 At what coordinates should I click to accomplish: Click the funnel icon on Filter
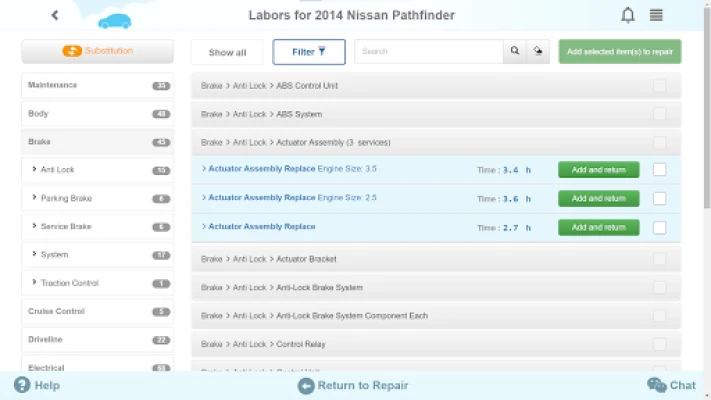pyautogui.click(x=321, y=51)
